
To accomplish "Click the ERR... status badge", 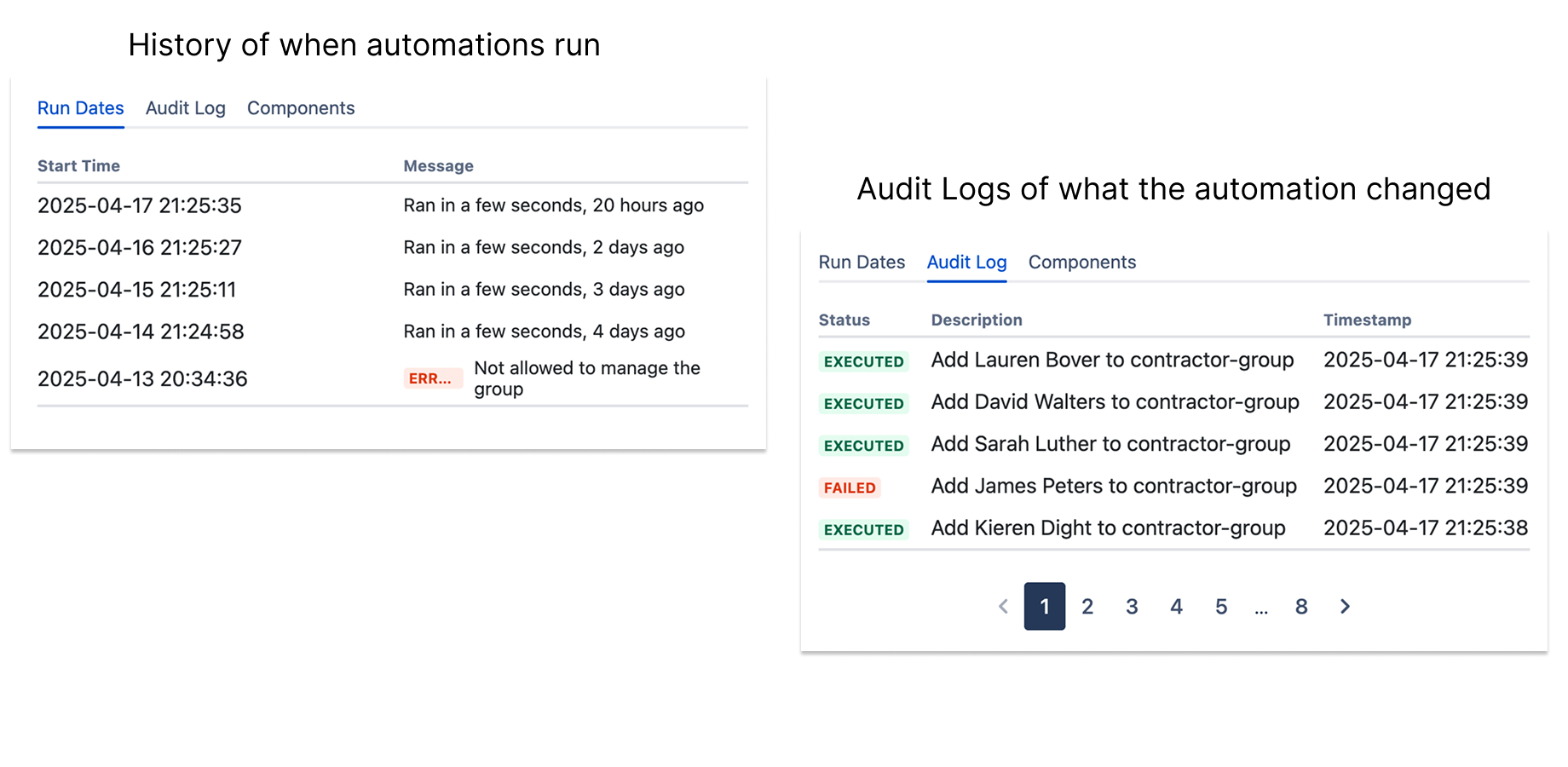I will click(x=433, y=378).
